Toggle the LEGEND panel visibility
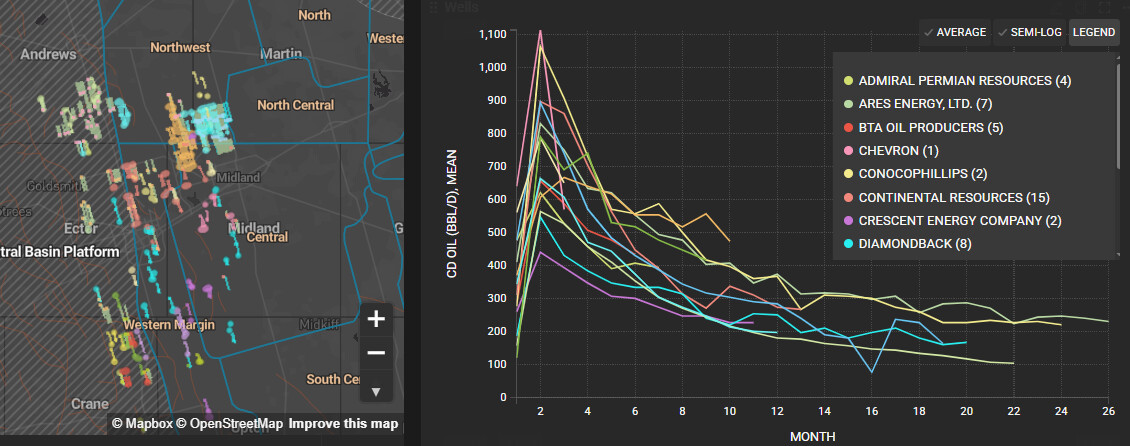 pos(1093,33)
